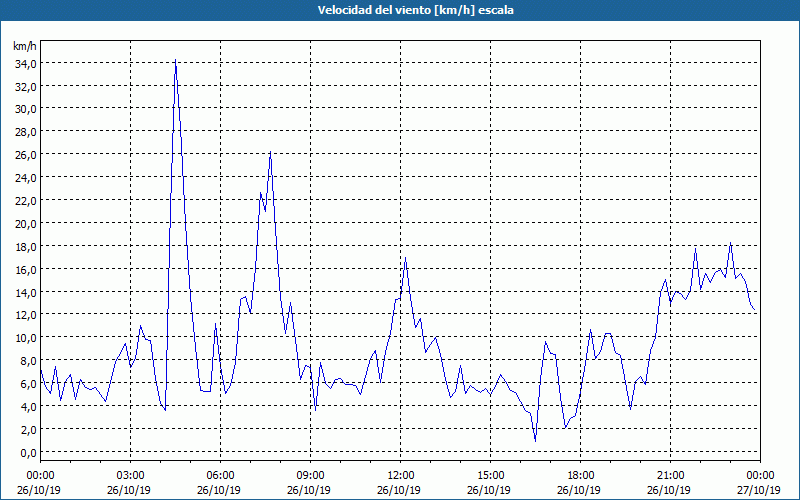Click the 09:00 time axis label

(x=310, y=476)
